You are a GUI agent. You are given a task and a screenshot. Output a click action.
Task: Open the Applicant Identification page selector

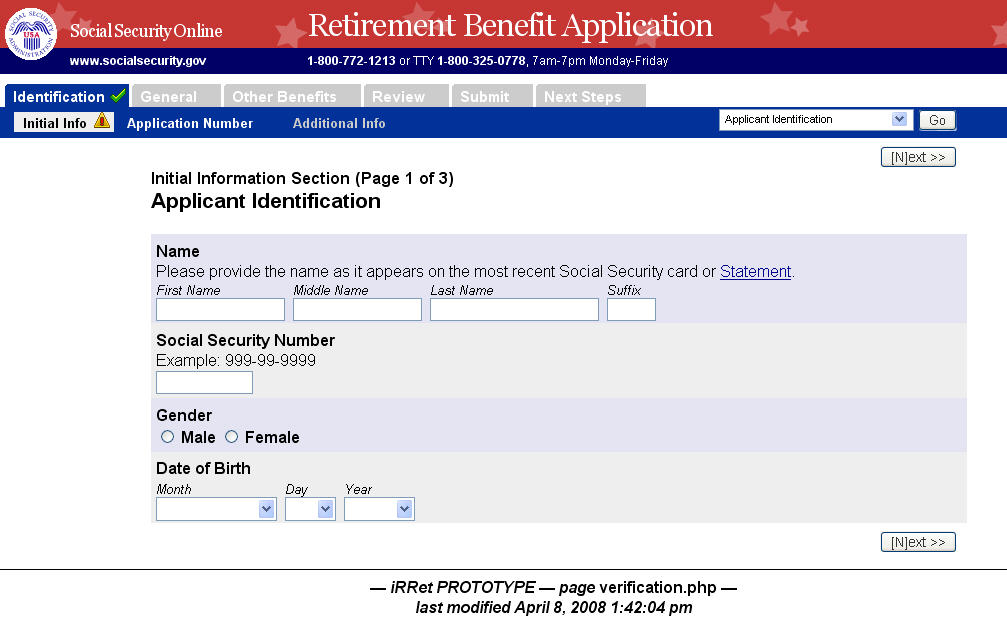coord(815,120)
